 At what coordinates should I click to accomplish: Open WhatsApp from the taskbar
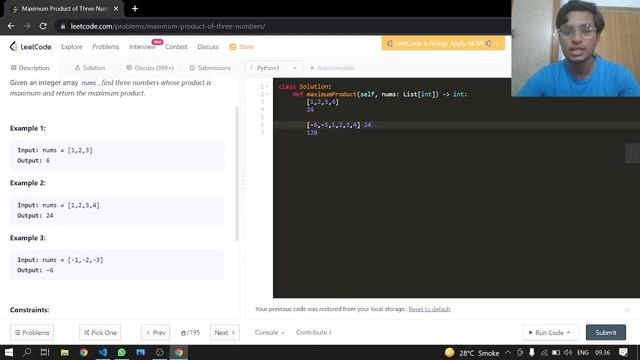[122, 352]
